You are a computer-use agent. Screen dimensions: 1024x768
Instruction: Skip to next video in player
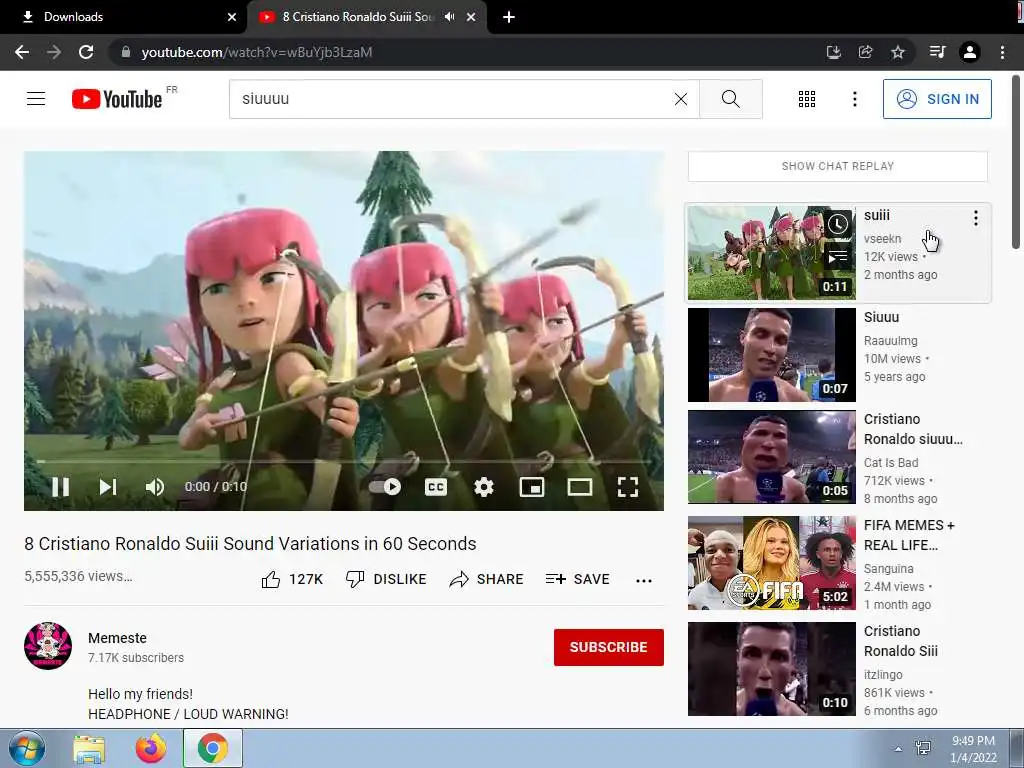coord(108,487)
